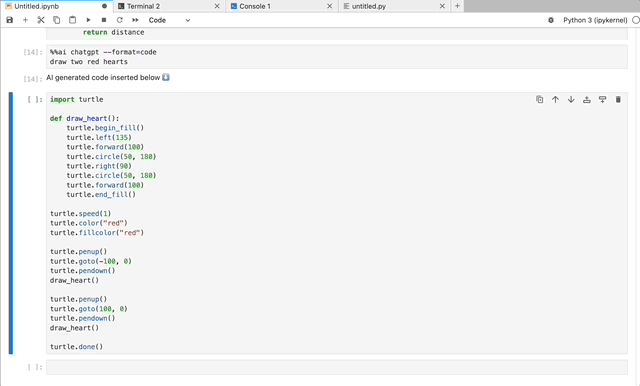Move the turtle cell up with the arrow
This screenshot has height=386, width=640.
click(x=556, y=100)
